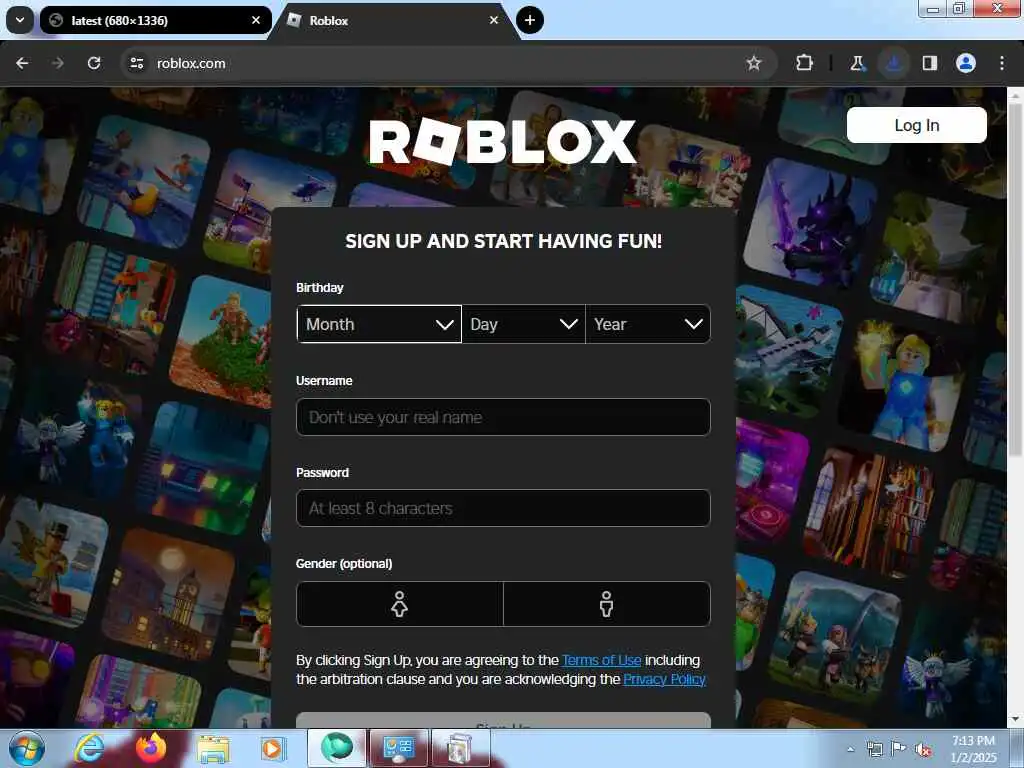Click the archive app taskbar icon
The width and height of the screenshot is (1024, 768).
[460, 748]
